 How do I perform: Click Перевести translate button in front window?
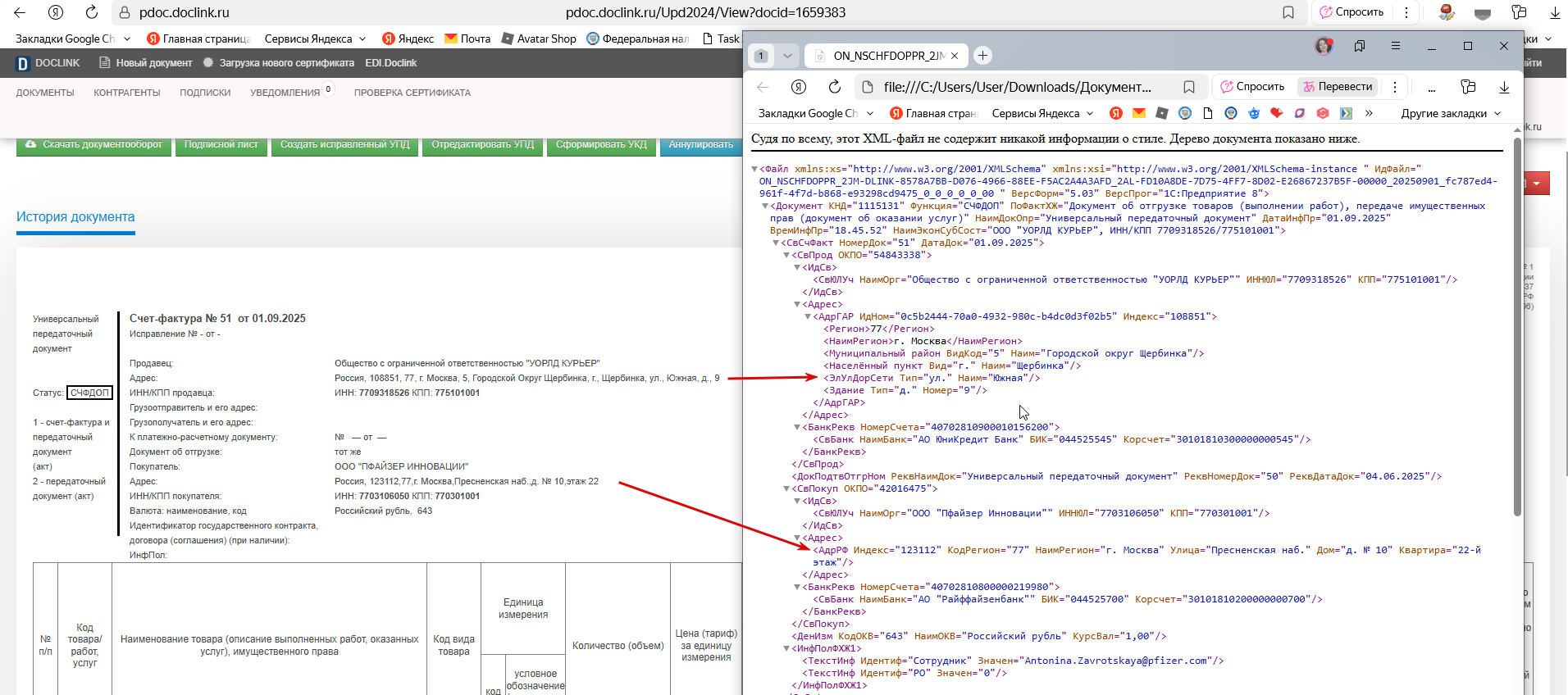pos(1338,87)
